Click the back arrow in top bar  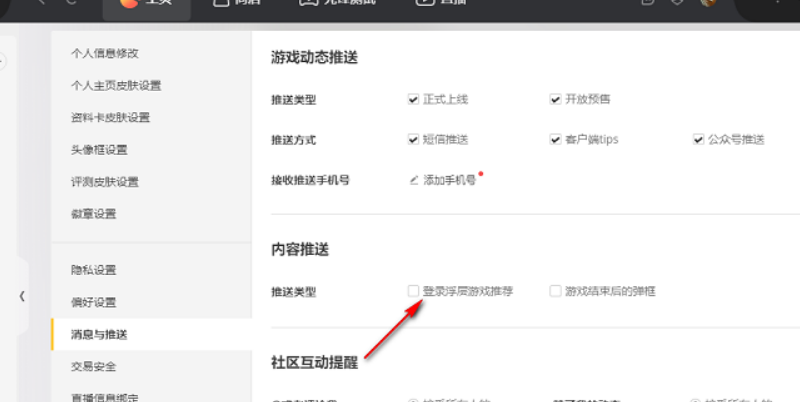click(x=40, y=3)
